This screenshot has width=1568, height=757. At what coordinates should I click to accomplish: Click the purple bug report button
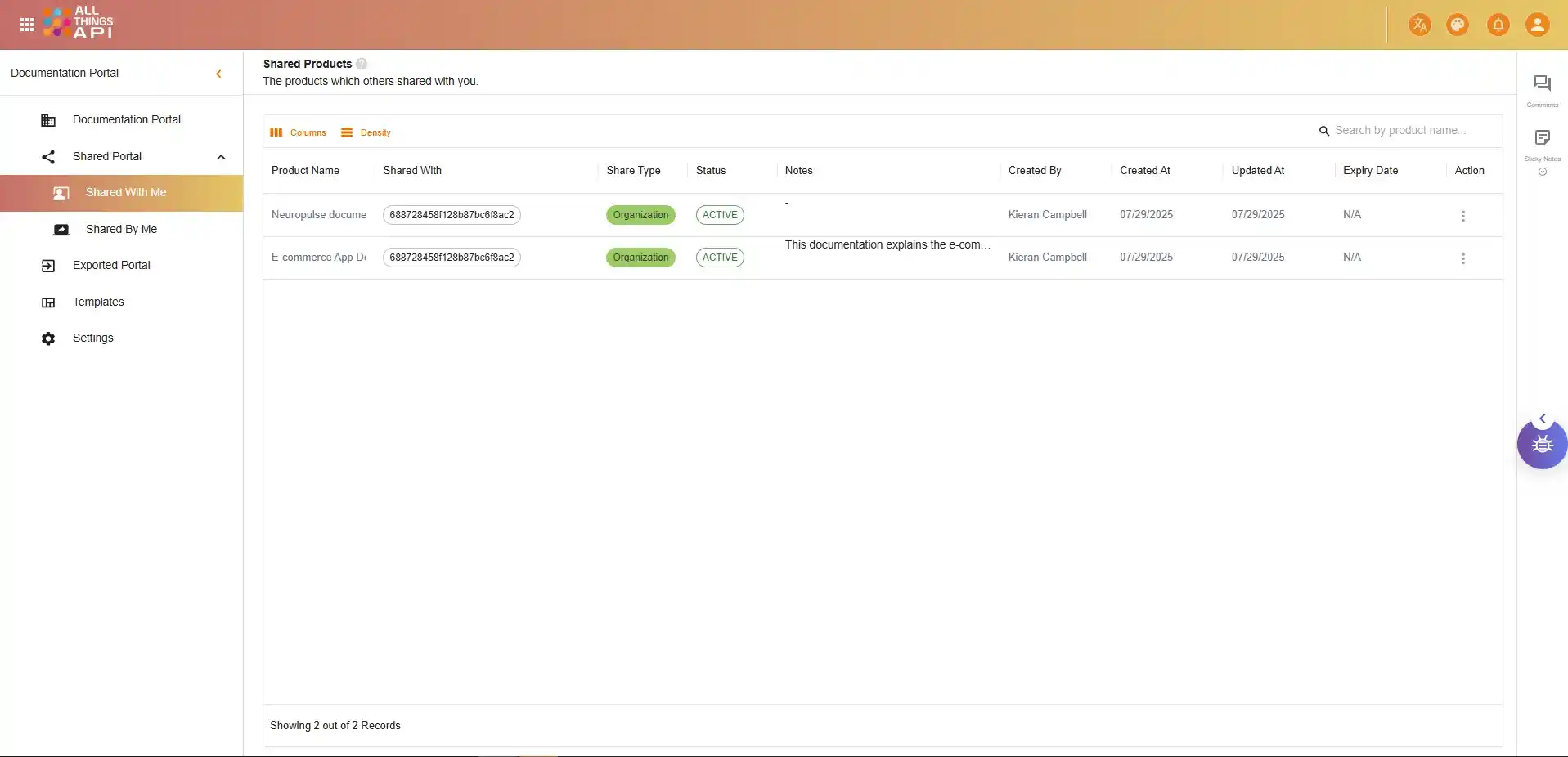(1542, 445)
